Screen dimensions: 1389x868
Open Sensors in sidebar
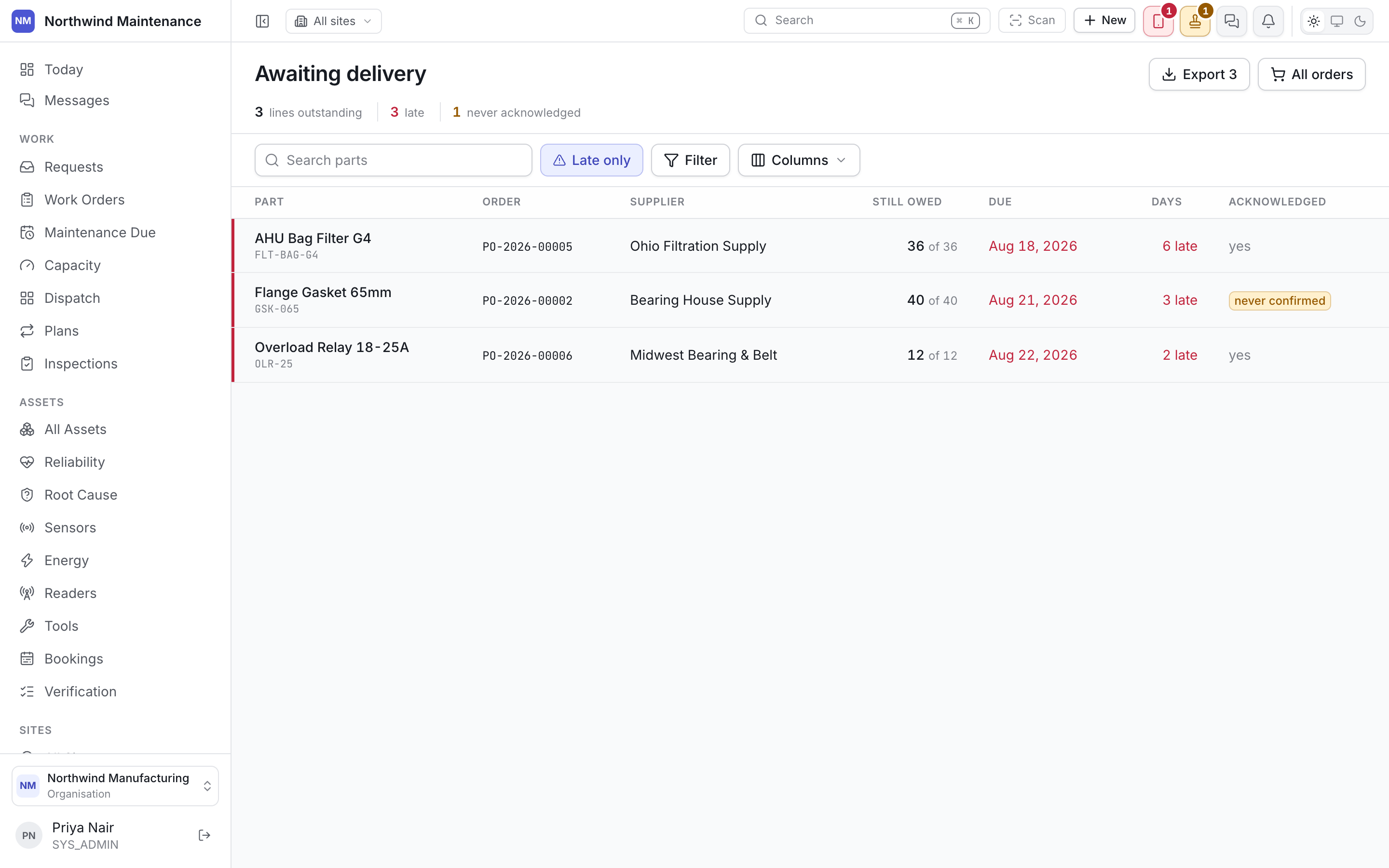pos(115,528)
